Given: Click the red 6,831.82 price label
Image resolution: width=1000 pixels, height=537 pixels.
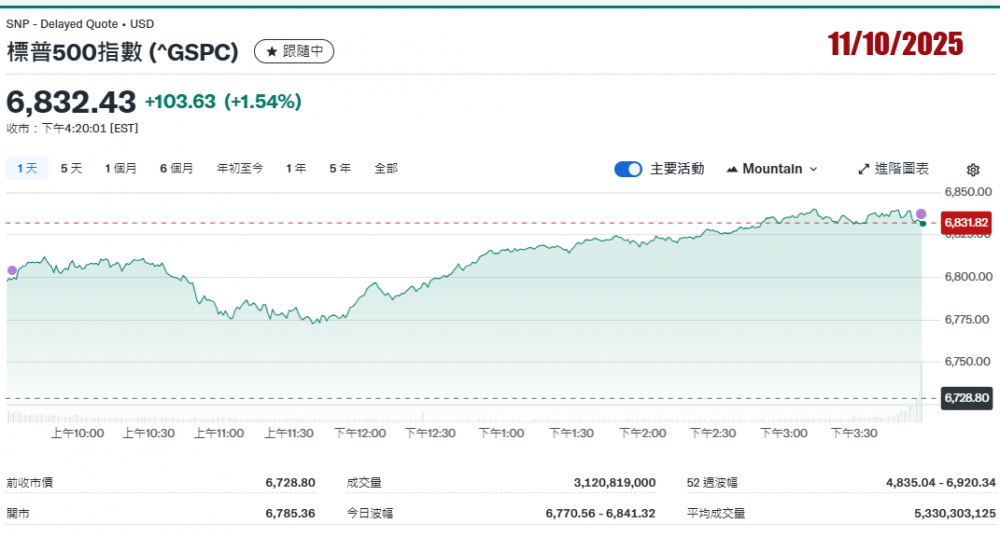Looking at the screenshot, I should tap(966, 222).
